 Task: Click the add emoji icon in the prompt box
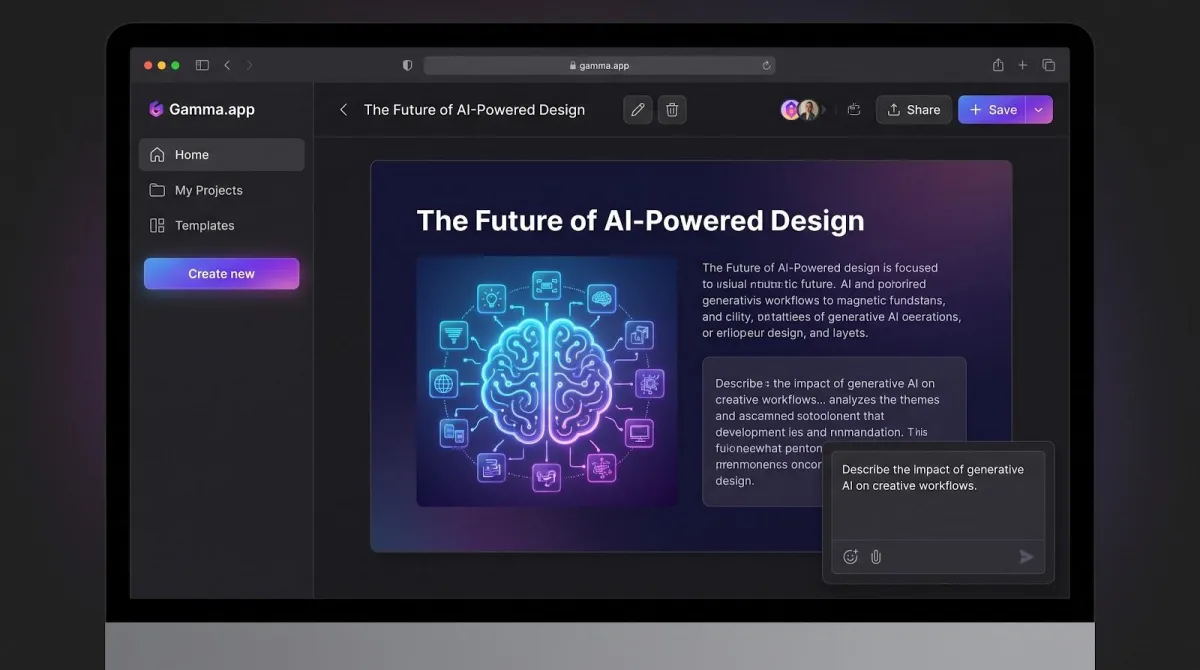851,557
